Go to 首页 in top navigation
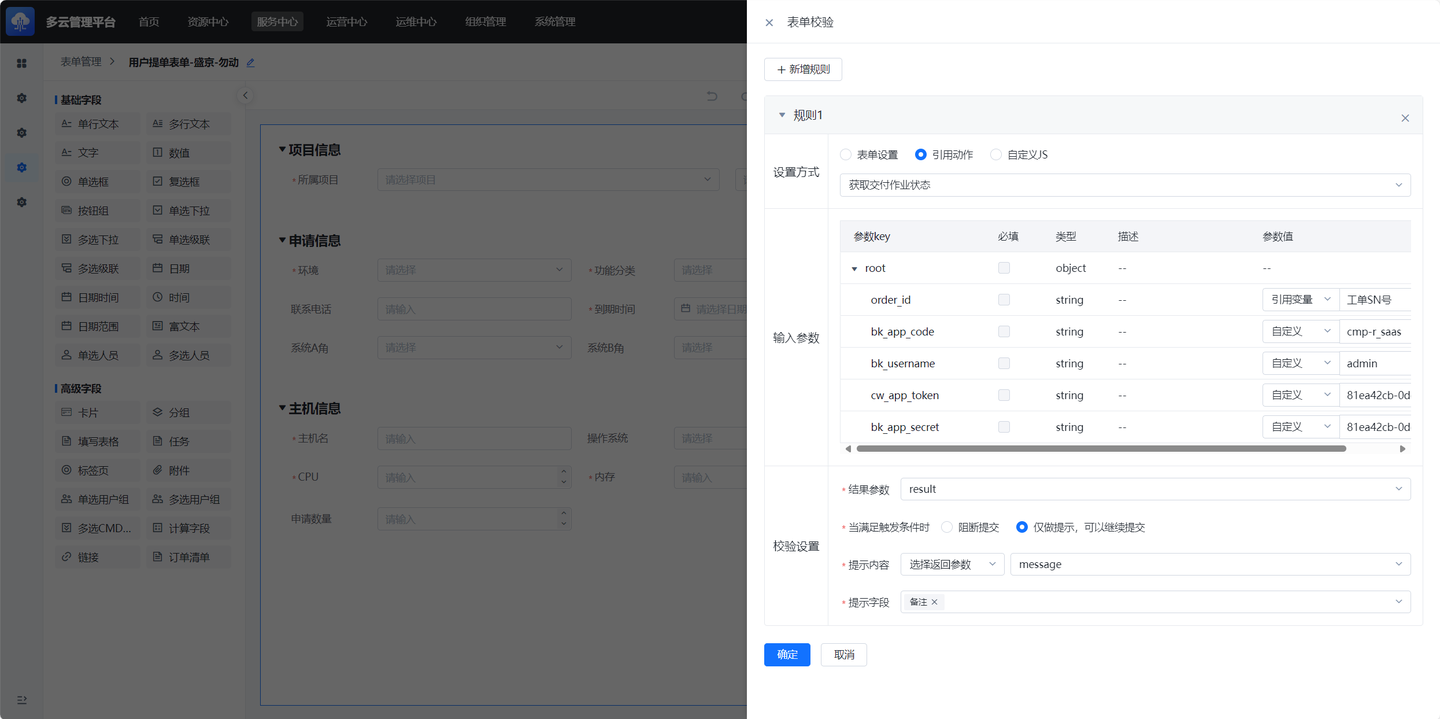 pyautogui.click(x=148, y=22)
